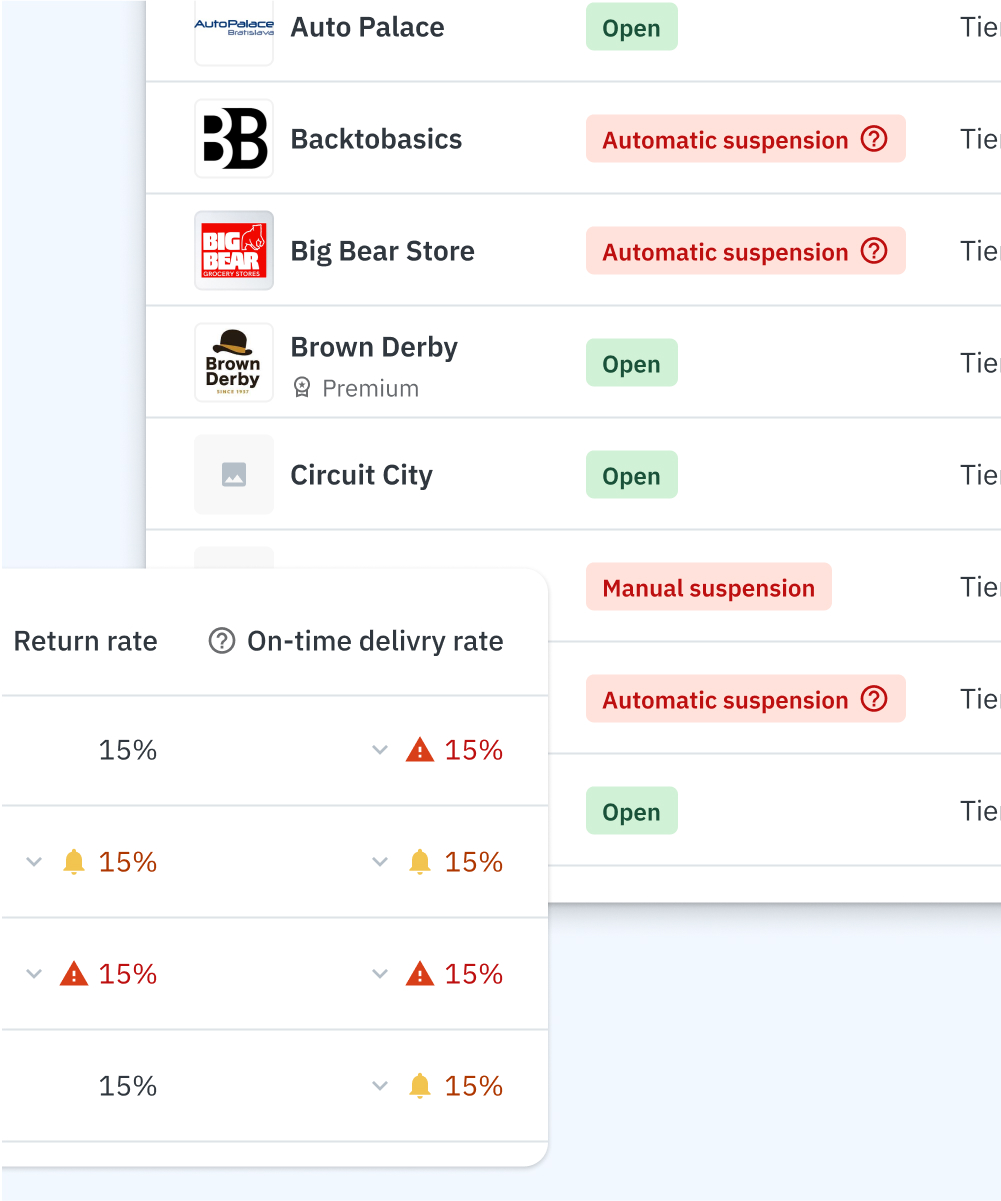
Task: Click help icon beside On-time delivery rate header
Action: click(x=221, y=641)
